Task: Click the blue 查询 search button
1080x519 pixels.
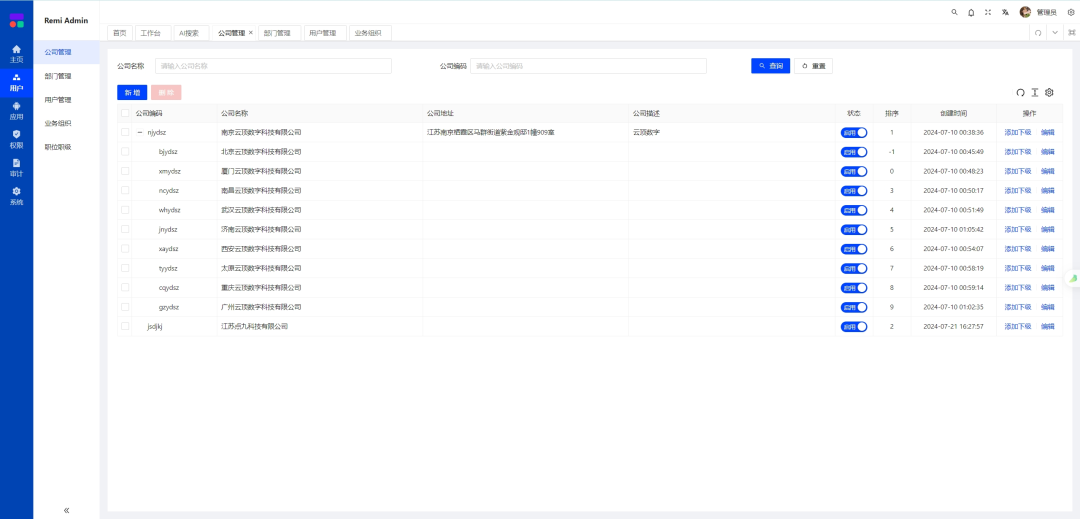Action: point(770,66)
